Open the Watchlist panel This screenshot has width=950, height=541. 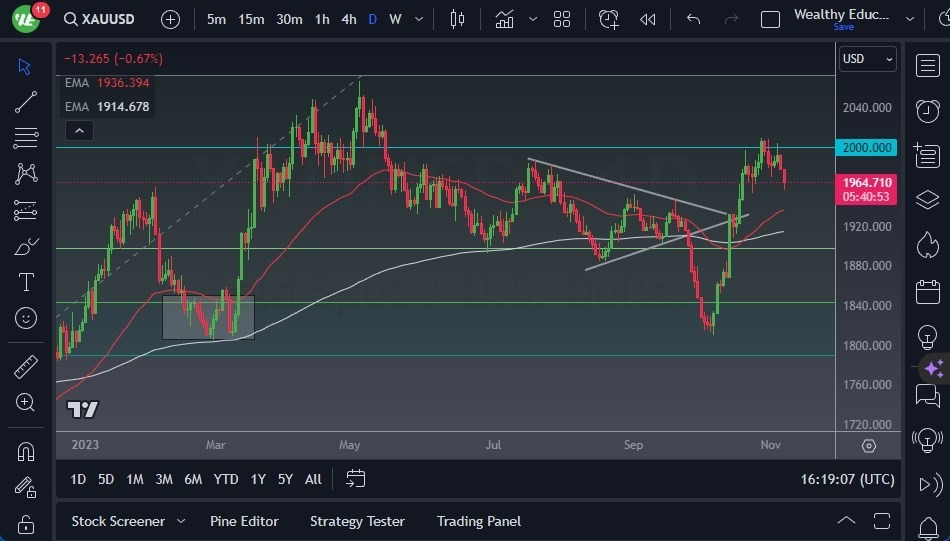[928, 65]
